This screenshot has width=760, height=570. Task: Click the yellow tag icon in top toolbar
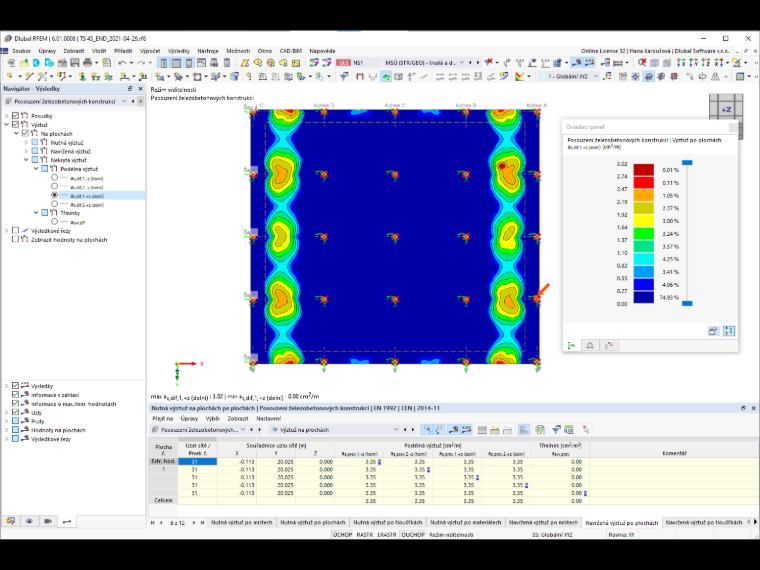[283, 63]
